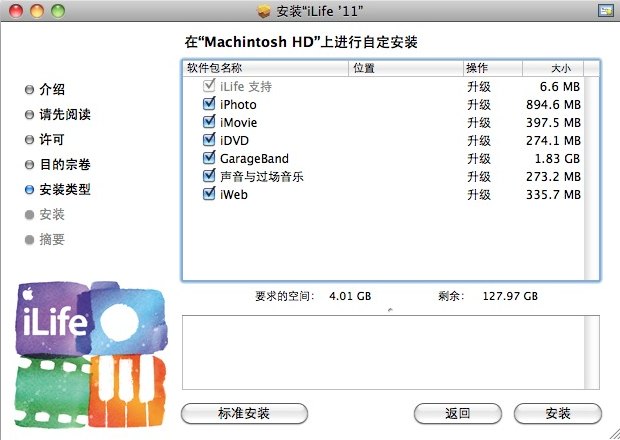
Task: Select the iPhoto row name
Action: pos(238,104)
